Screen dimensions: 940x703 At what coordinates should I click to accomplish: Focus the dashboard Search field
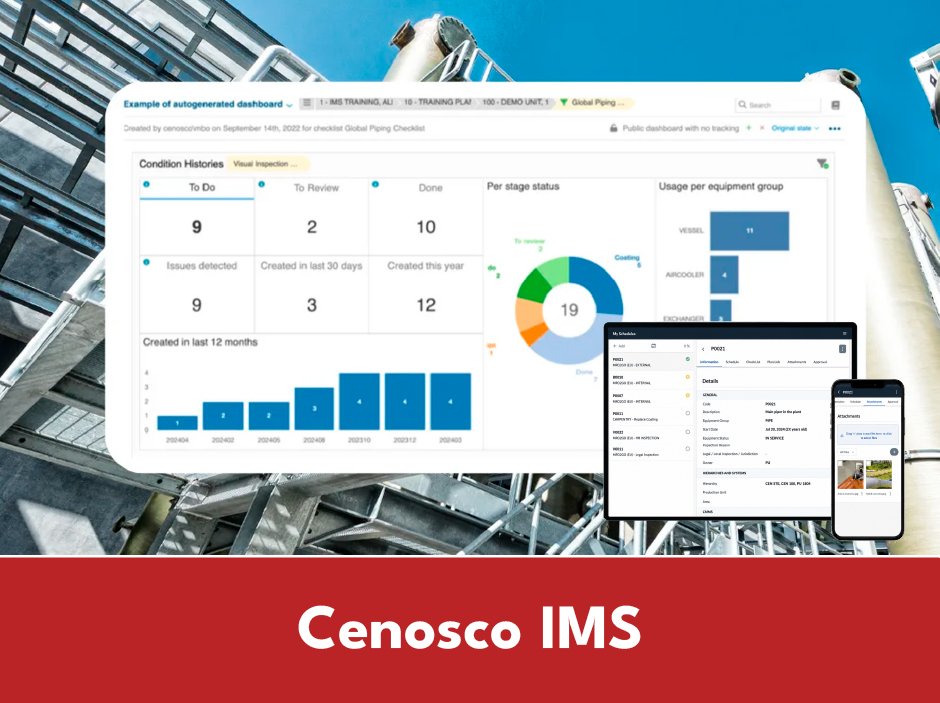[x=778, y=105]
